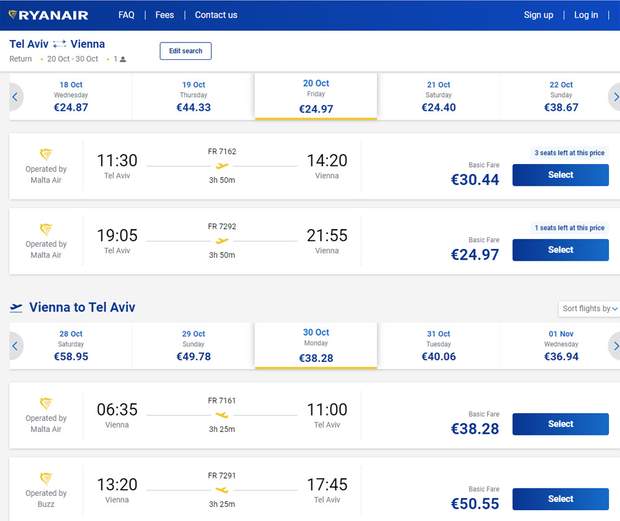Select the 18 Oct Wednesday €24.87 date tab
Image resolution: width=620 pixels, height=521 pixels.
[x=71, y=97]
